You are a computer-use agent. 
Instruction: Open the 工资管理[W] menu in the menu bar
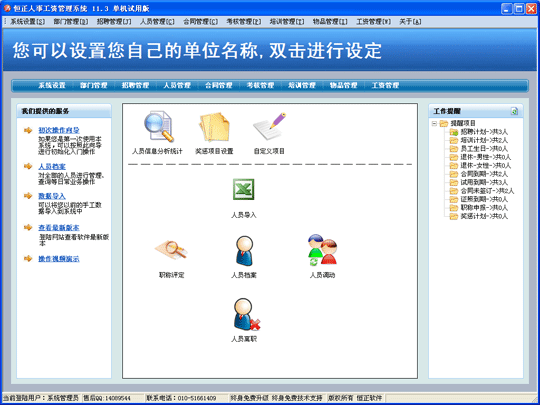coord(373,21)
